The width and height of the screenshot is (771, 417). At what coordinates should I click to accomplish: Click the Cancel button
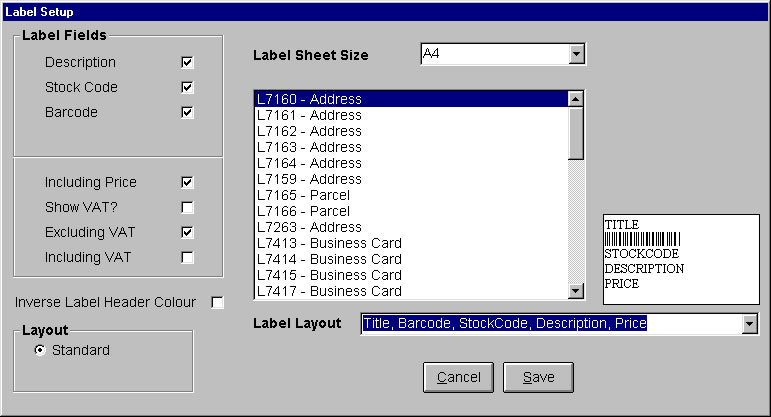[x=458, y=377]
